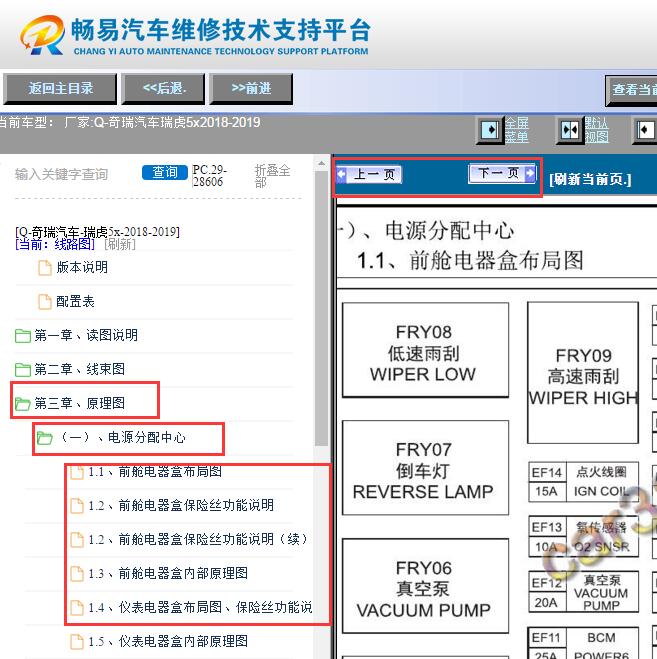Viewport: 657px width, 659px height.
Task: Open 1.4、仪表电器盒布局图、保险丝功能说
Action: (201, 607)
